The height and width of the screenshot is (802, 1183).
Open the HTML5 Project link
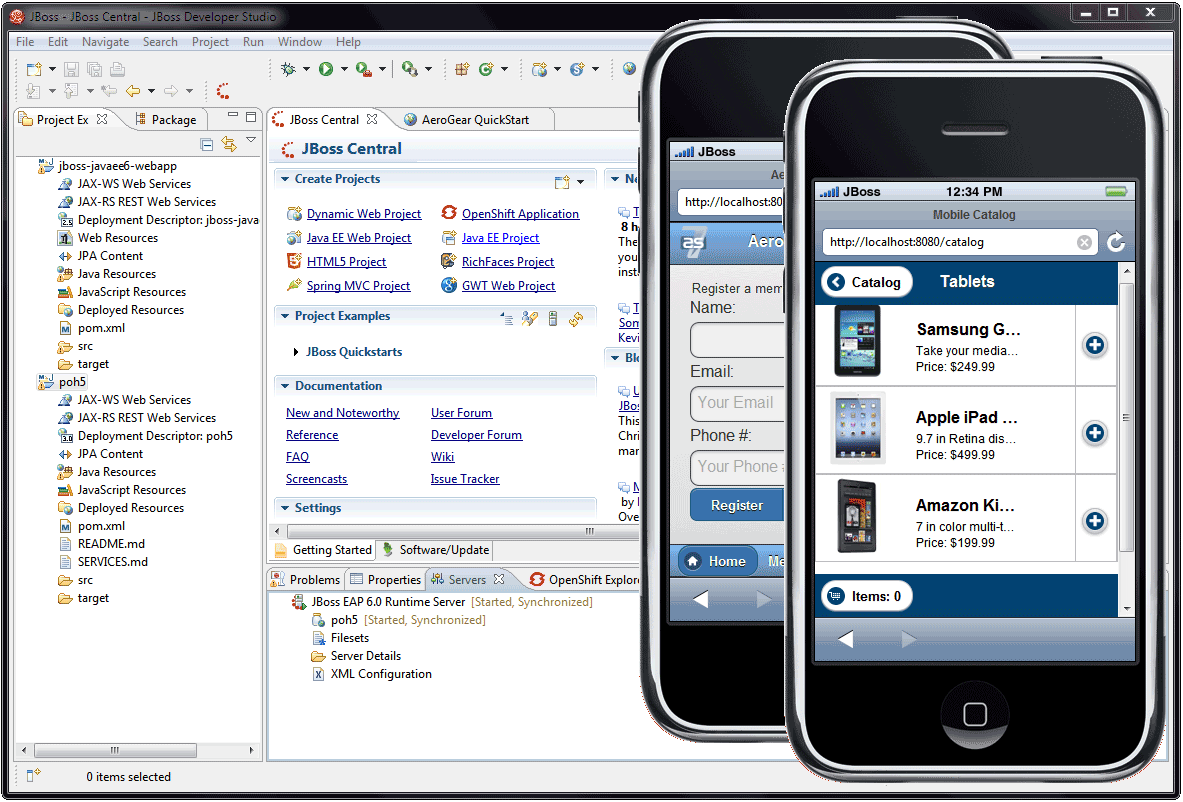346,262
